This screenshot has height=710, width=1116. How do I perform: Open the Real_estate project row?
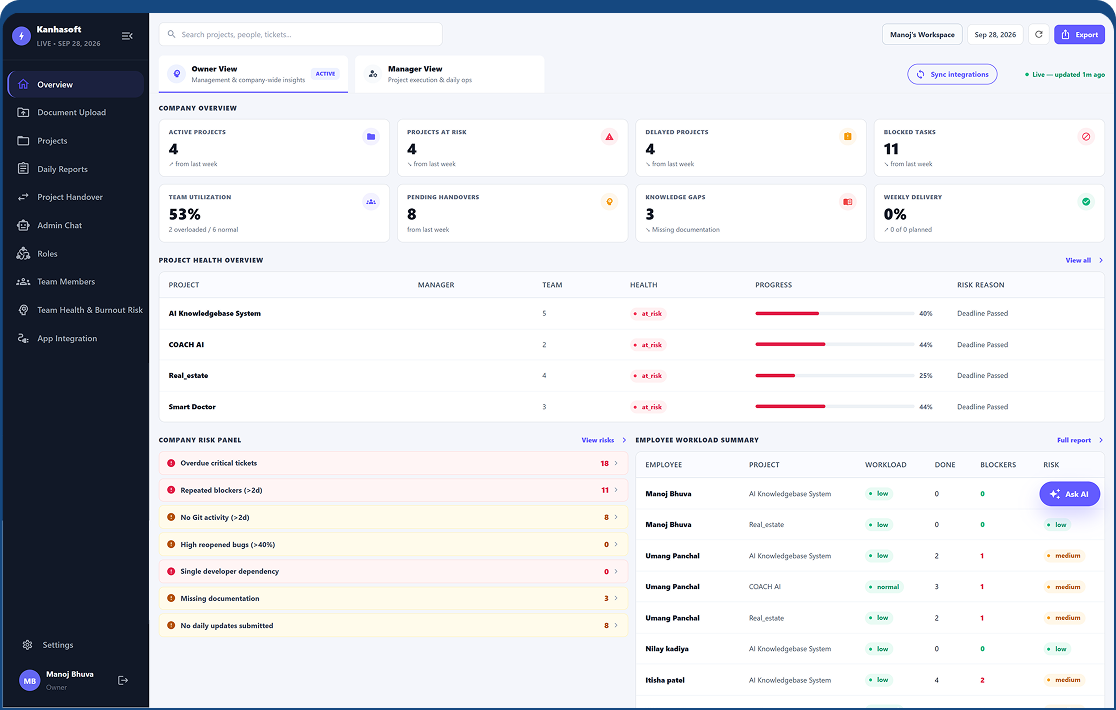tap(631, 376)
